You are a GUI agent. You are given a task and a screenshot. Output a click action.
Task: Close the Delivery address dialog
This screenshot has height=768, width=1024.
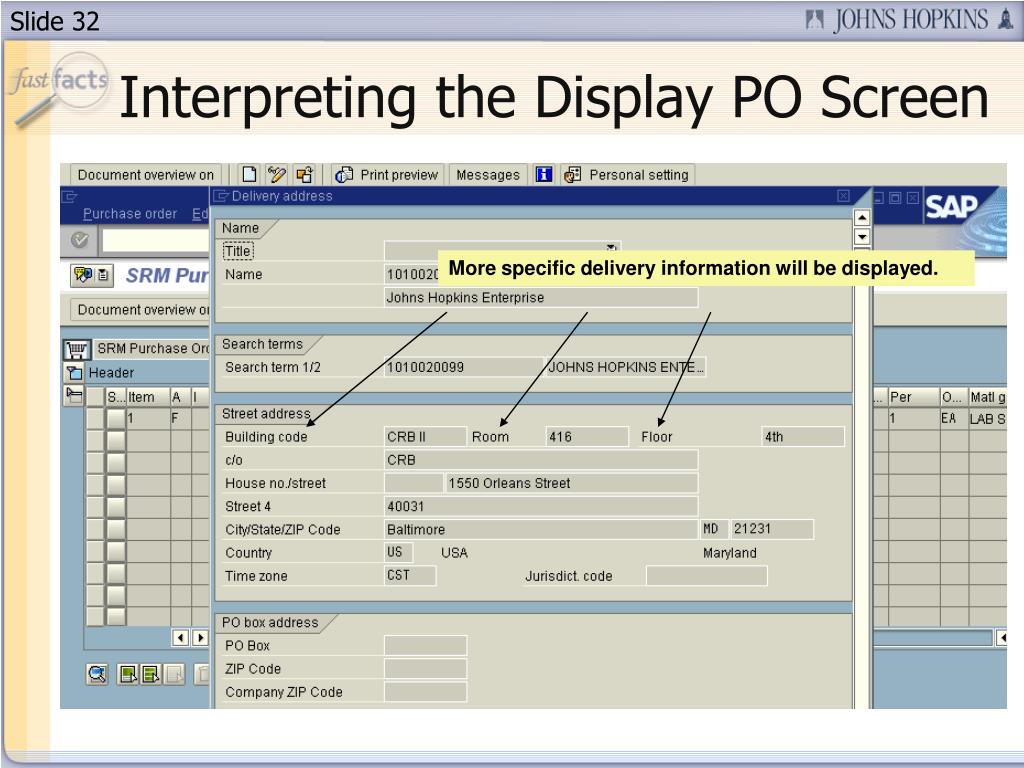(x=843, y=196)
